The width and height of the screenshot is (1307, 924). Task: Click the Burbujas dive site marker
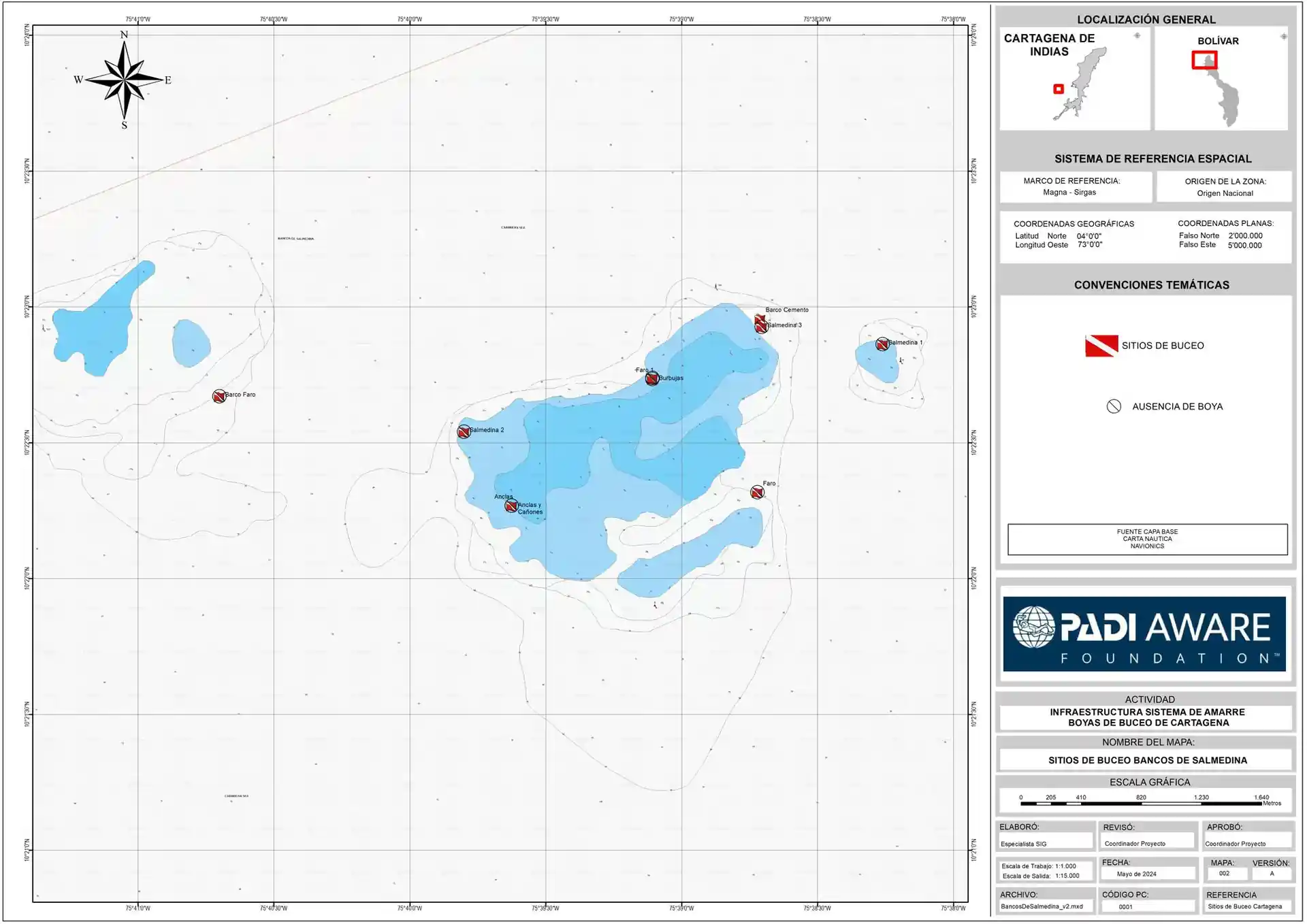pyautogui.click(x=652, y=378)
